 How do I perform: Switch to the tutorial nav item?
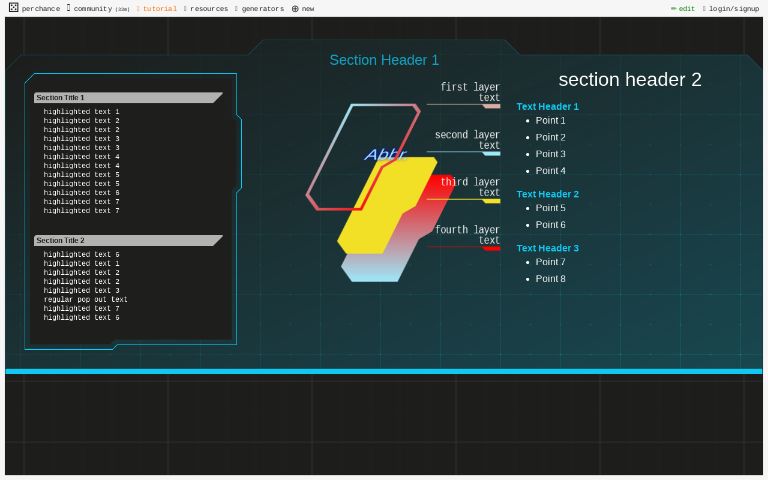click(x=158, y=9)
